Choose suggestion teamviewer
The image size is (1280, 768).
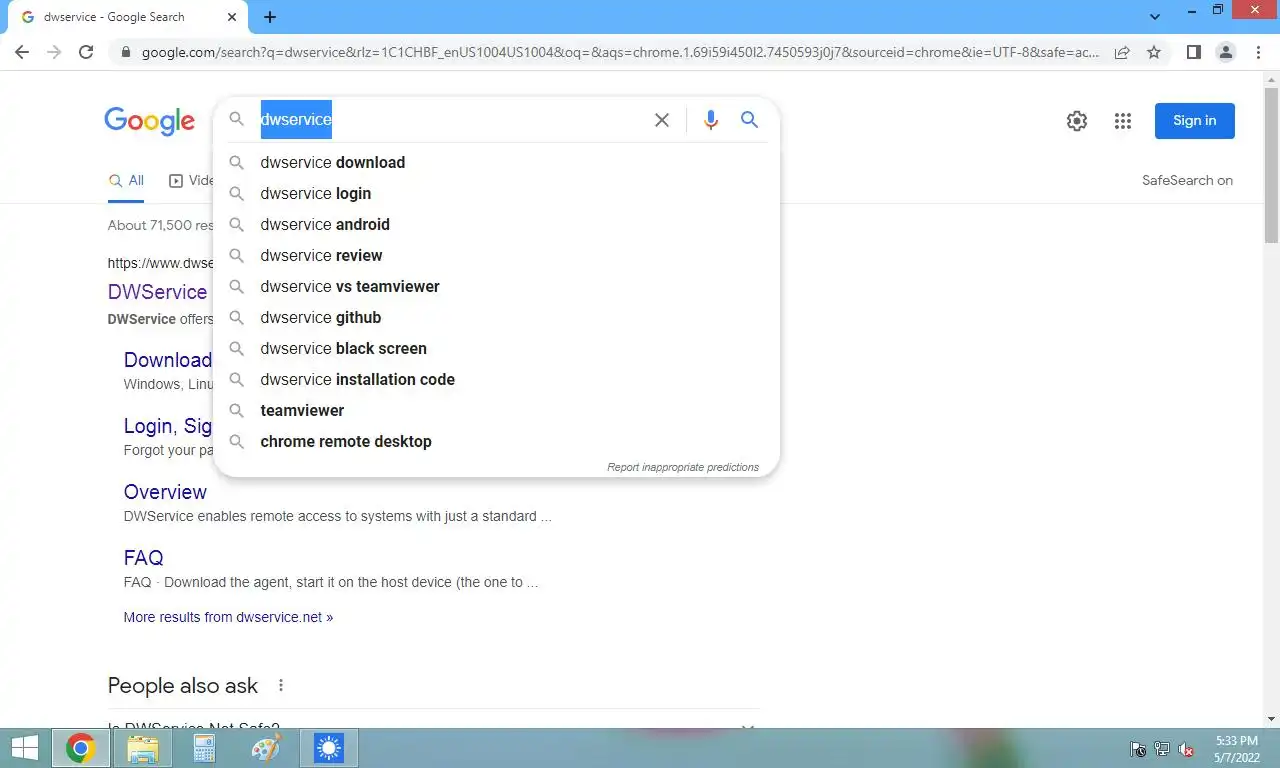(x=496, y=411)
